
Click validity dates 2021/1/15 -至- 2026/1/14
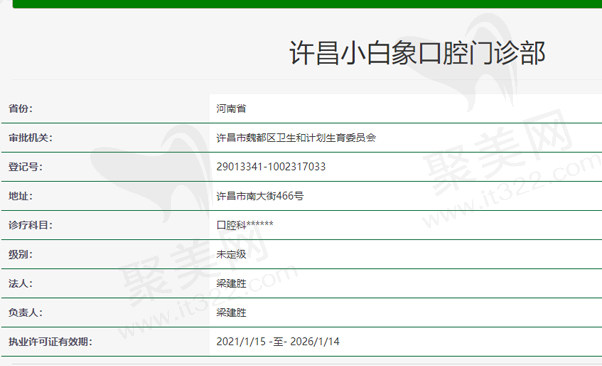click(x=278, y=341)
